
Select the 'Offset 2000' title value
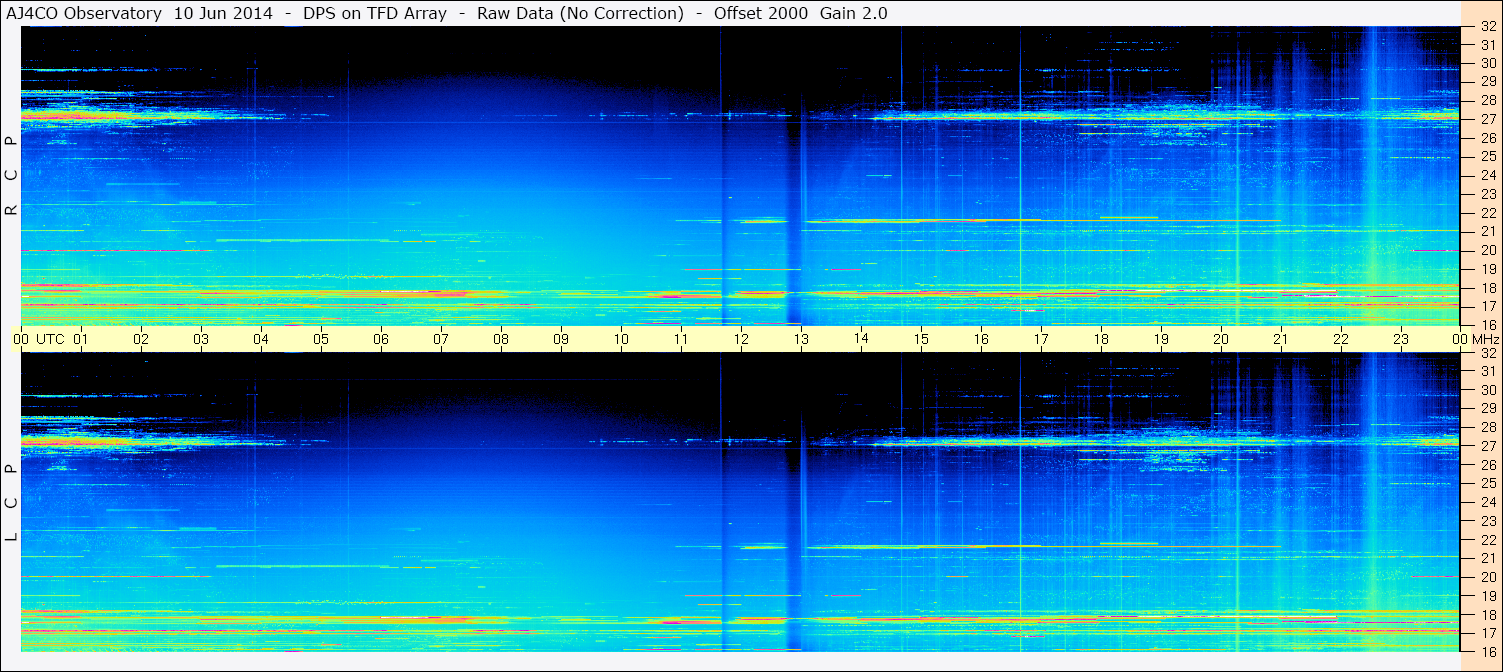759,13
